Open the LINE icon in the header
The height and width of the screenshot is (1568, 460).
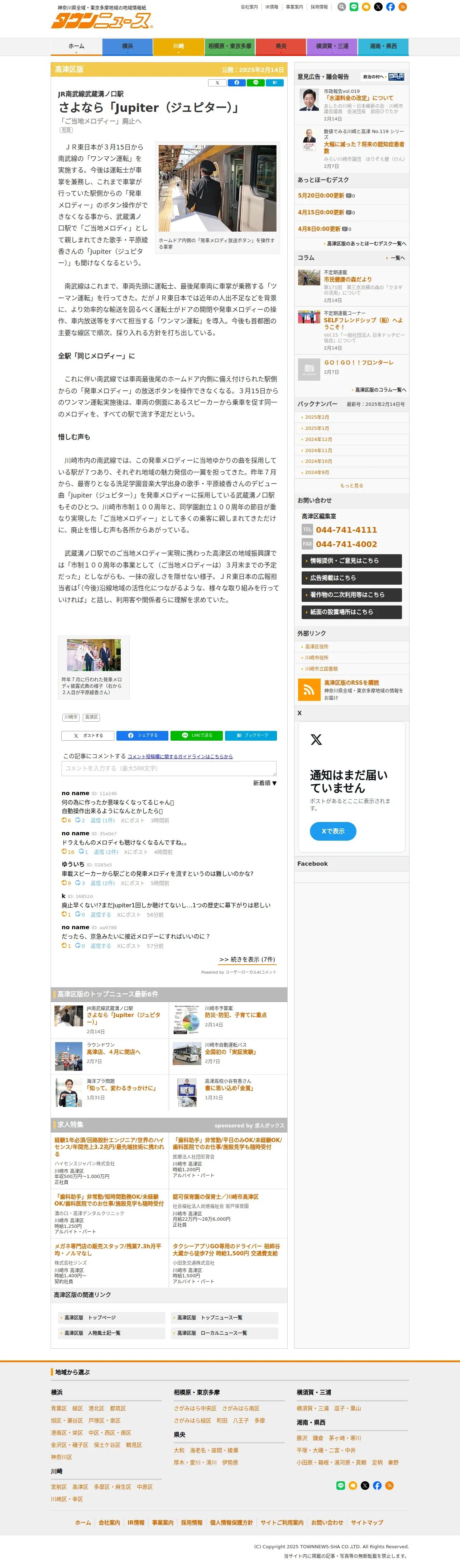(x=354, y=7)
